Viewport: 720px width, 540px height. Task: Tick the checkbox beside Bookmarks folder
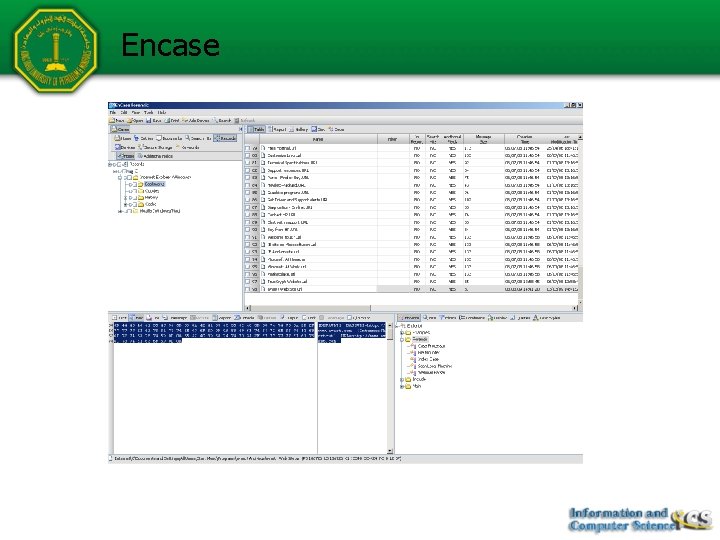[x=136, y=184]
